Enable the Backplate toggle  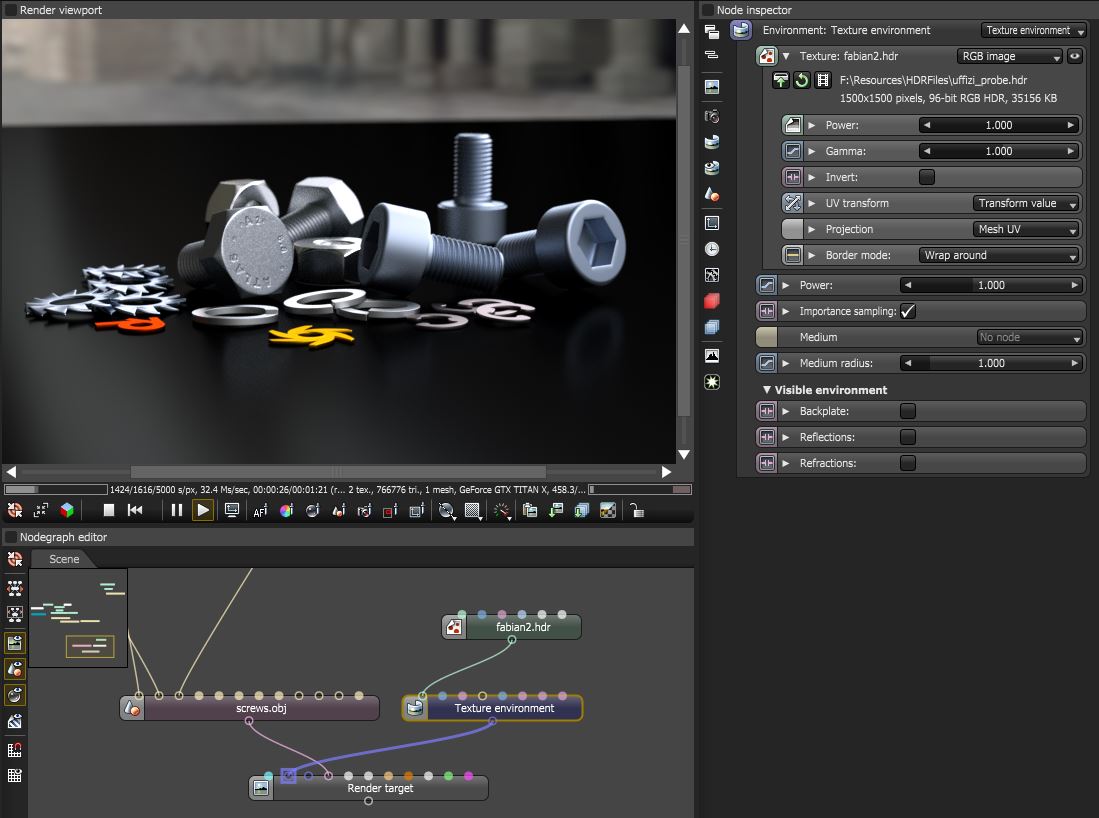(x=907, y=411)
